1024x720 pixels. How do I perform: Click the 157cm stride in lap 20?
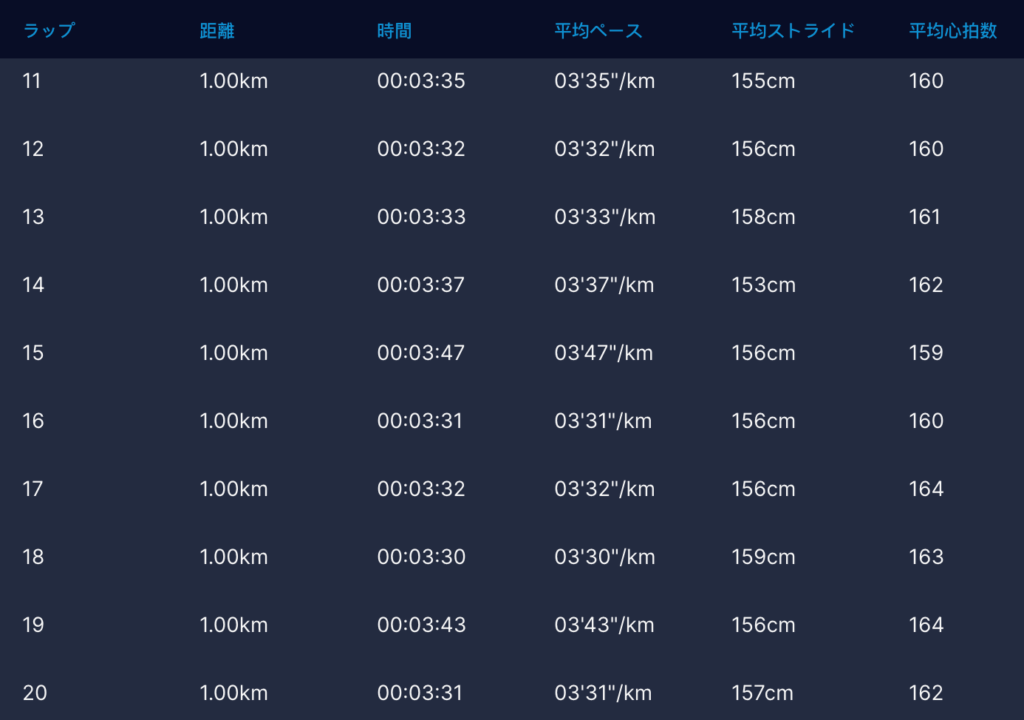tap(762, 693)
